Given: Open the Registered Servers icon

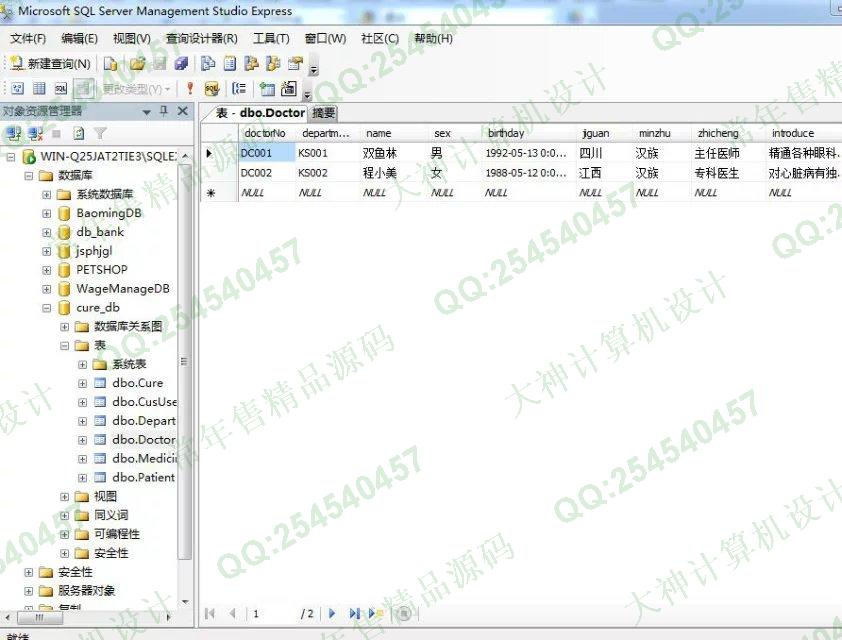Looking at the screenshot, I should pos(208,64).
